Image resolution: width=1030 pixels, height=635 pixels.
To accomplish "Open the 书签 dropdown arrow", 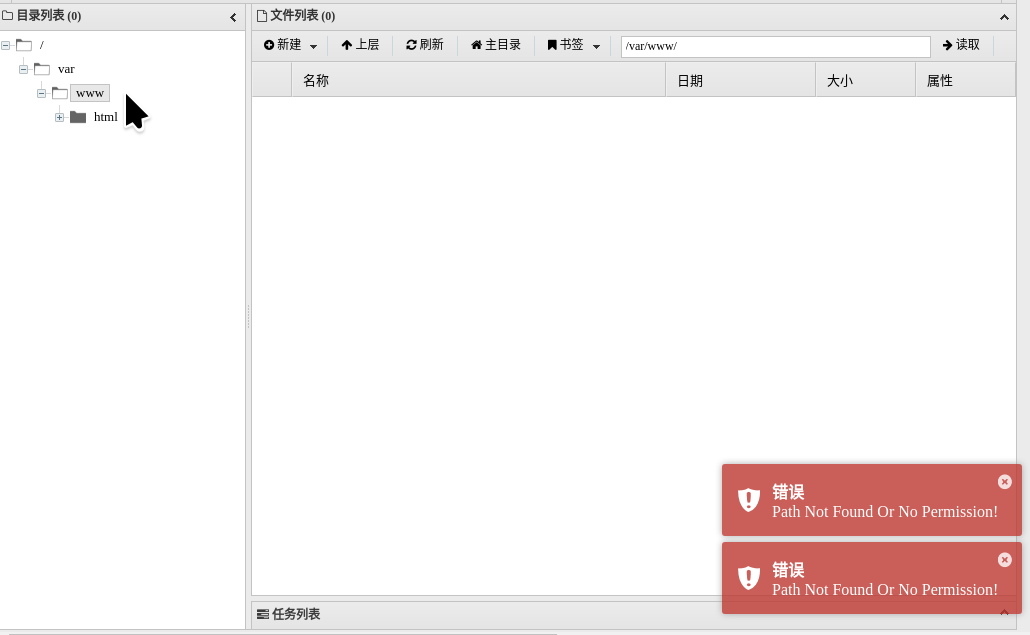I will (x=597, y=45).
